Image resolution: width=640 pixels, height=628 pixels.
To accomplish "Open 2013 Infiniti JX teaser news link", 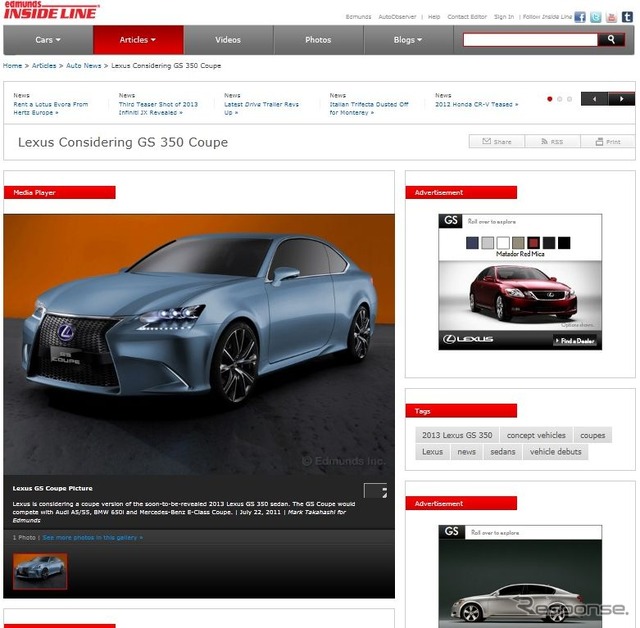I will (158, 108).
